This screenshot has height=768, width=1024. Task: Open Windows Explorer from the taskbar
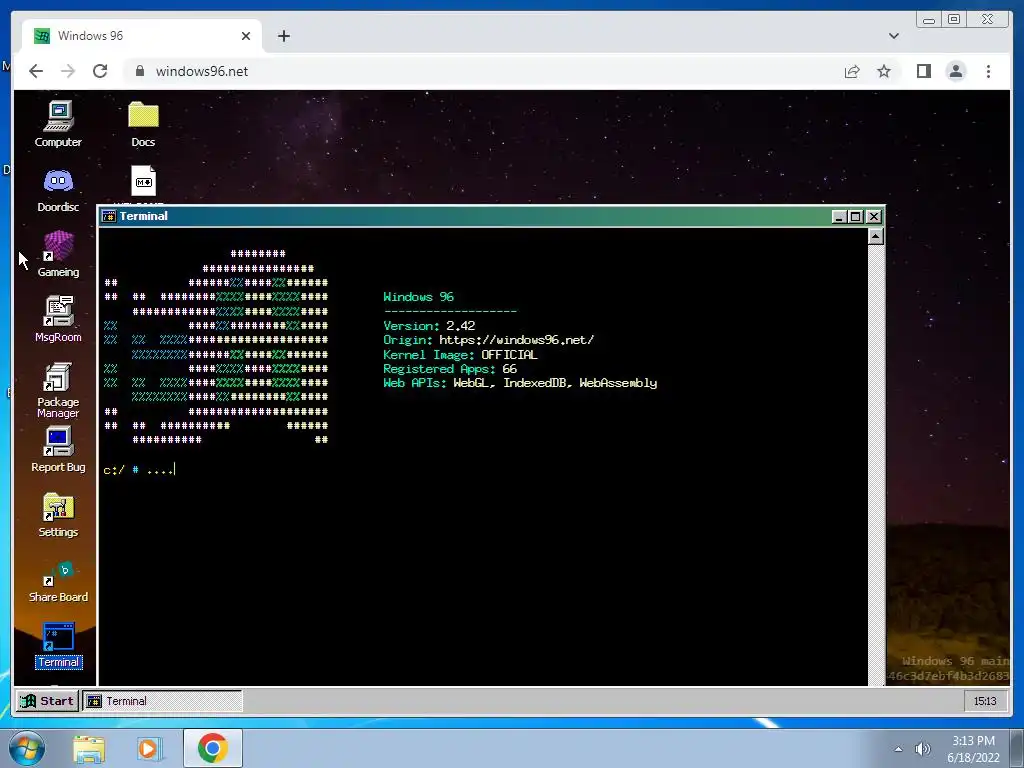(89, 749)
